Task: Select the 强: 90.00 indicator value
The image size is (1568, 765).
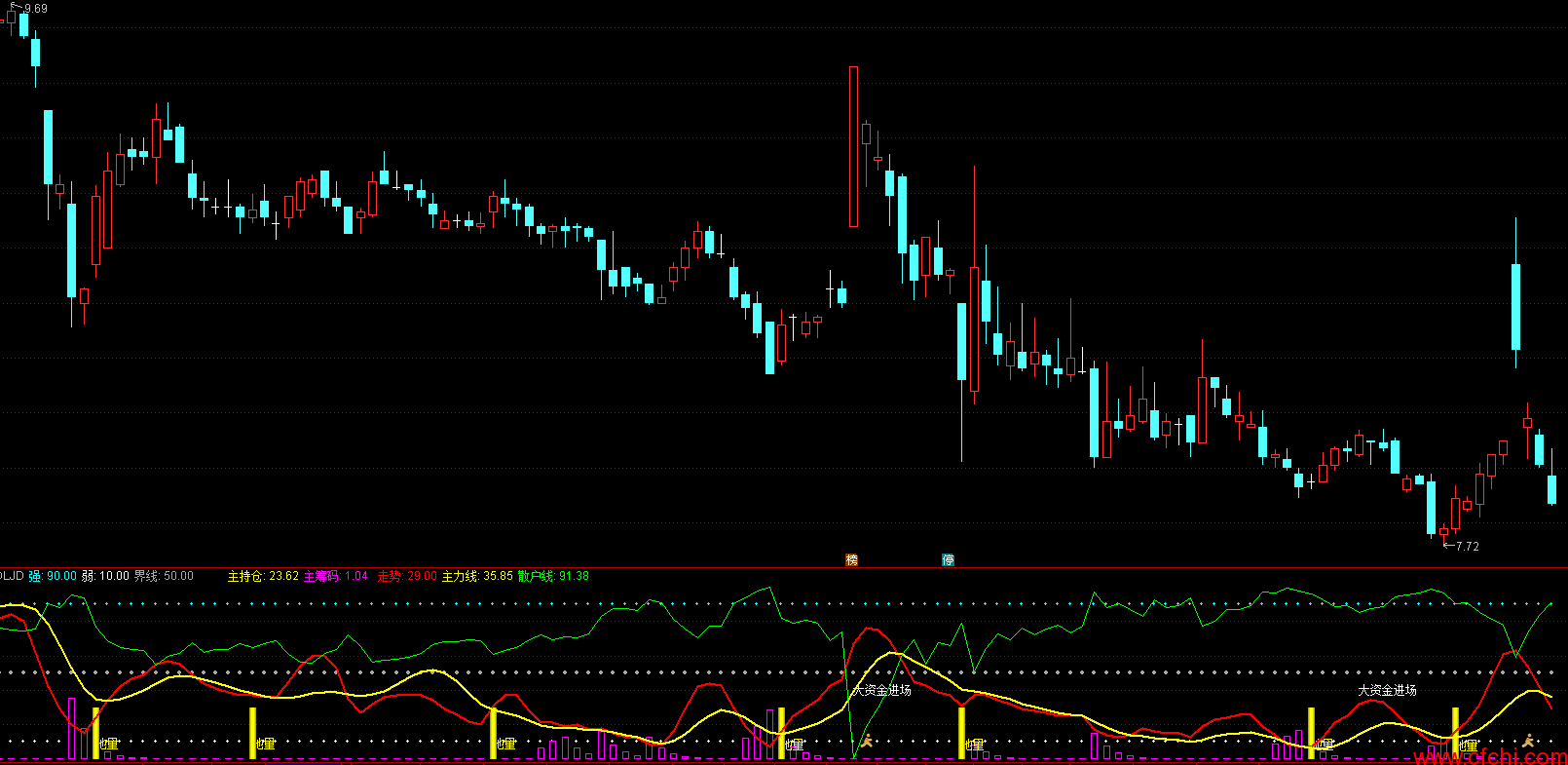Action: click(53, 576)
